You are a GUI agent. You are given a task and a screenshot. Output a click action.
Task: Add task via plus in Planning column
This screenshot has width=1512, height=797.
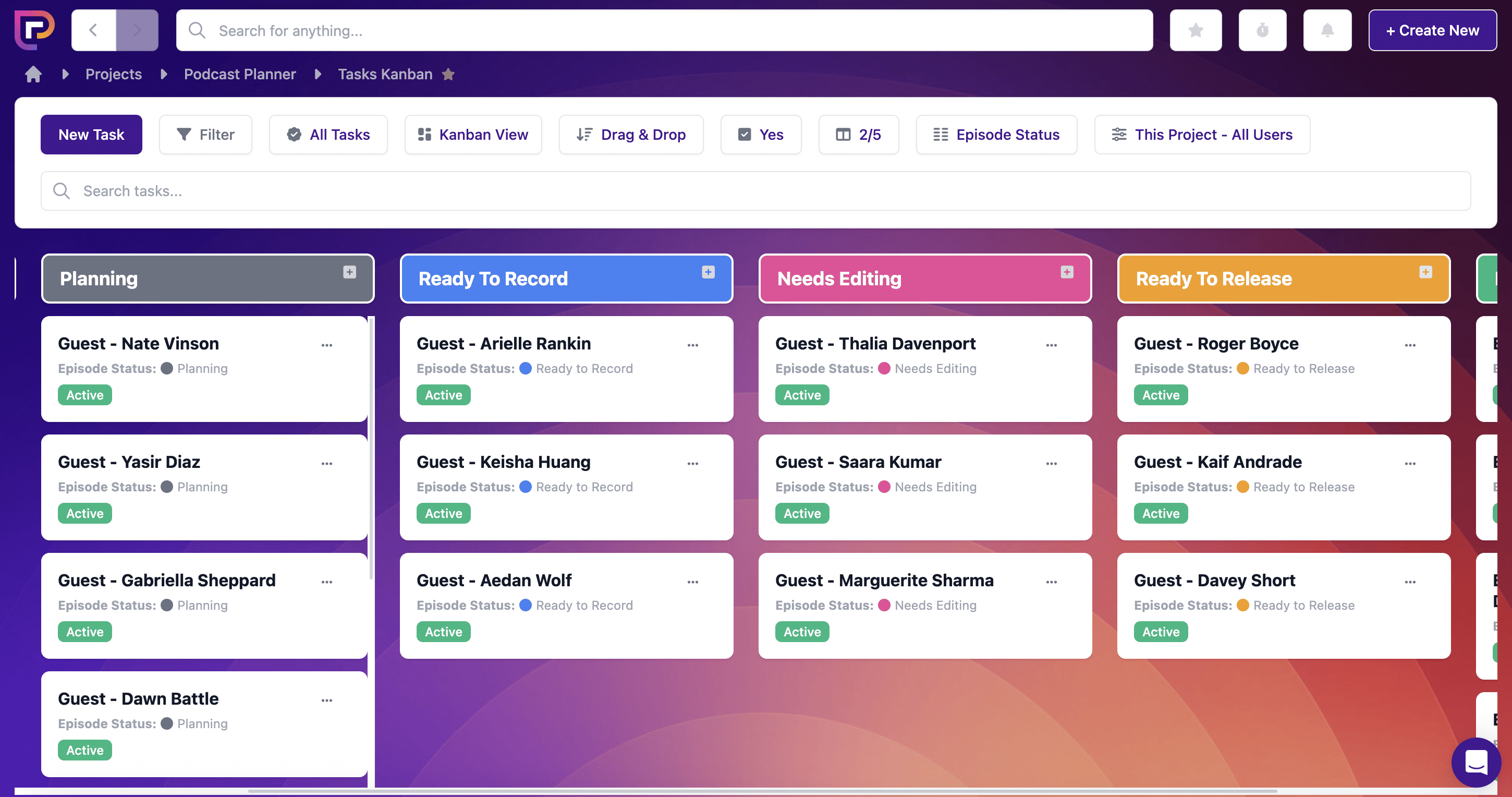pyautogui.click(x=349, y=272)
